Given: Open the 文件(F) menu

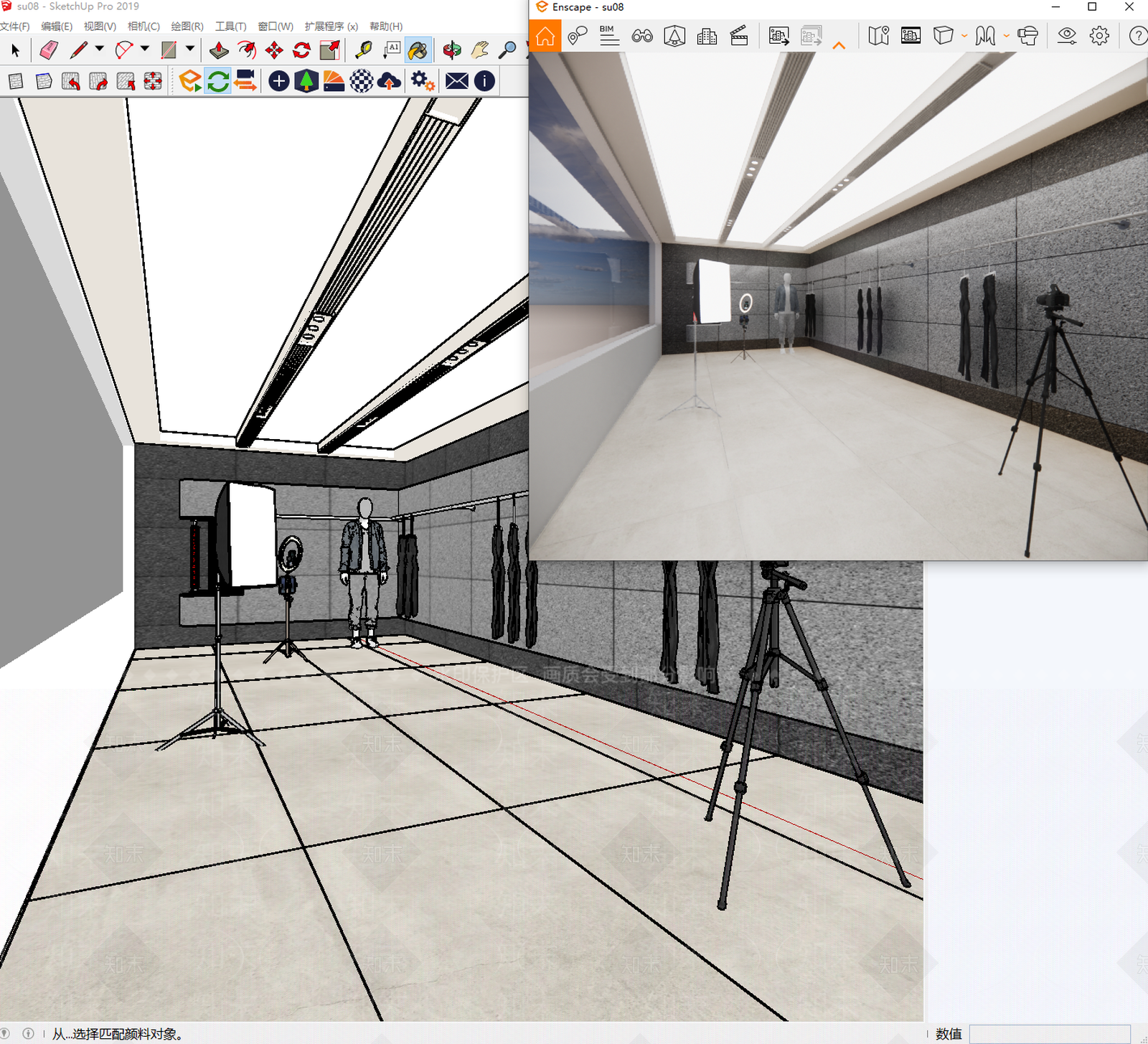Looking at the screenshot, I should pyautogui.click(x=14, y=27).
